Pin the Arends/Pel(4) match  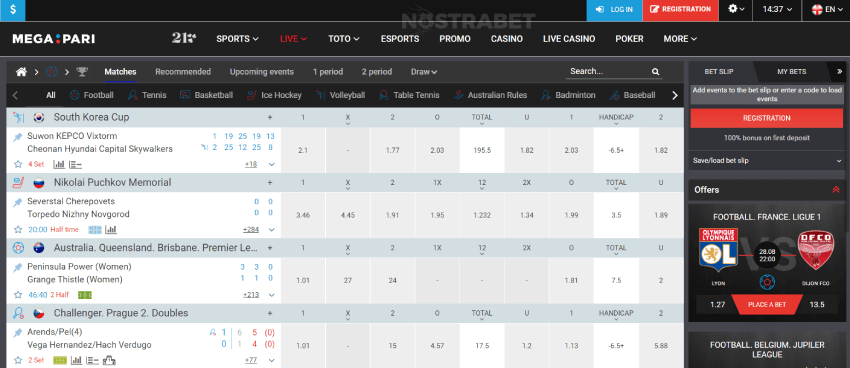click(18, 333)
